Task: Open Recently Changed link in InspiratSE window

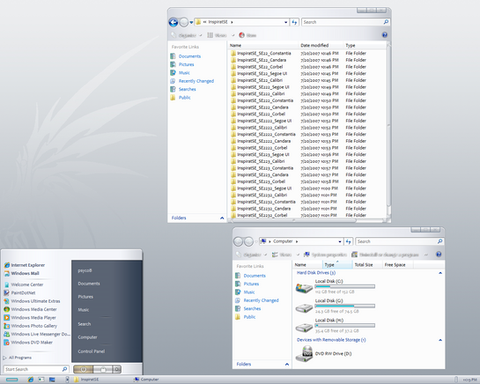Action: [x=196, y=81]
